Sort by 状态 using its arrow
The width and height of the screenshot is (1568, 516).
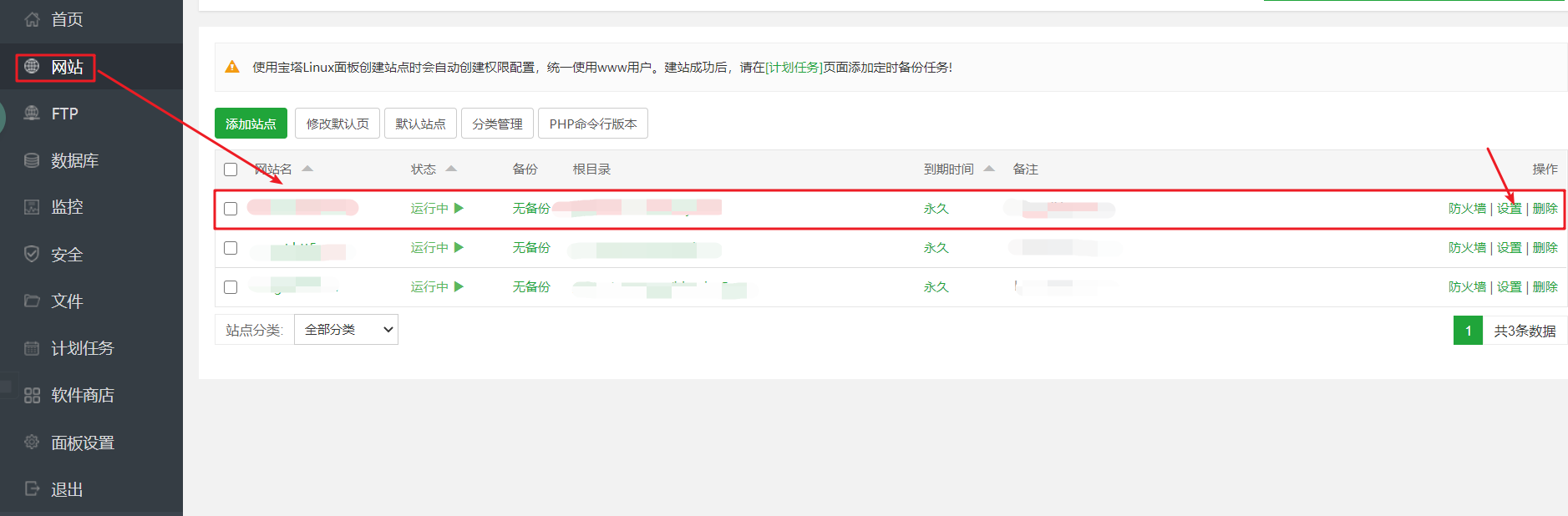[x=451, y=168]
